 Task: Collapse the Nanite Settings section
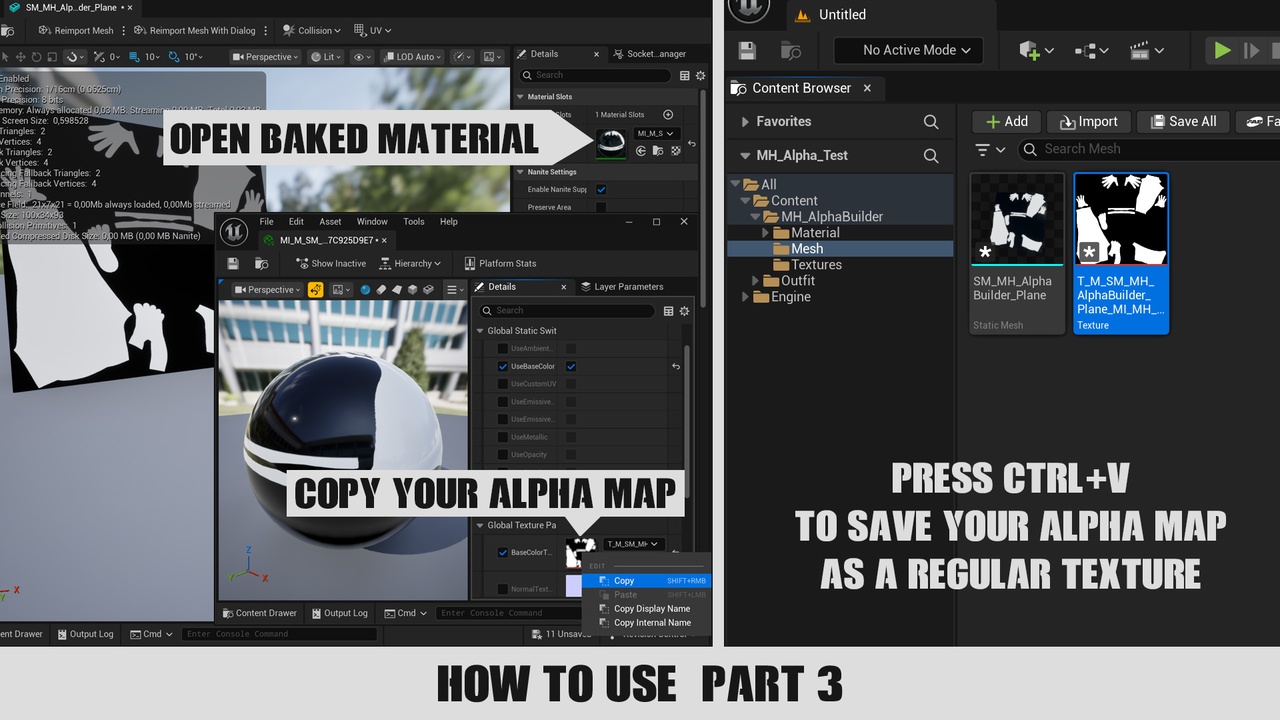click(x=520, y=172)
